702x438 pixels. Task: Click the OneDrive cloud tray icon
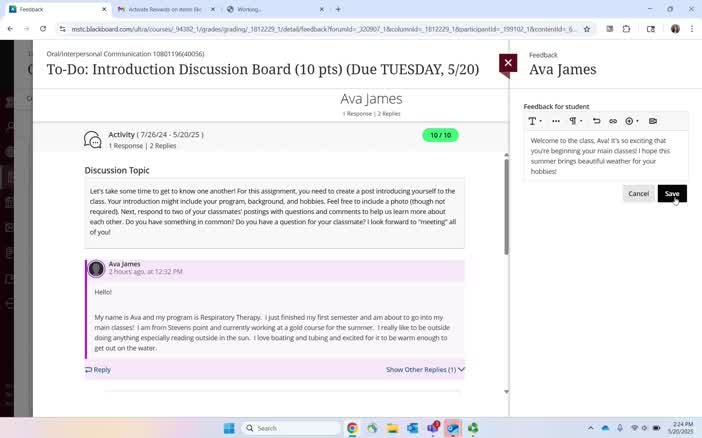point(605,428)
